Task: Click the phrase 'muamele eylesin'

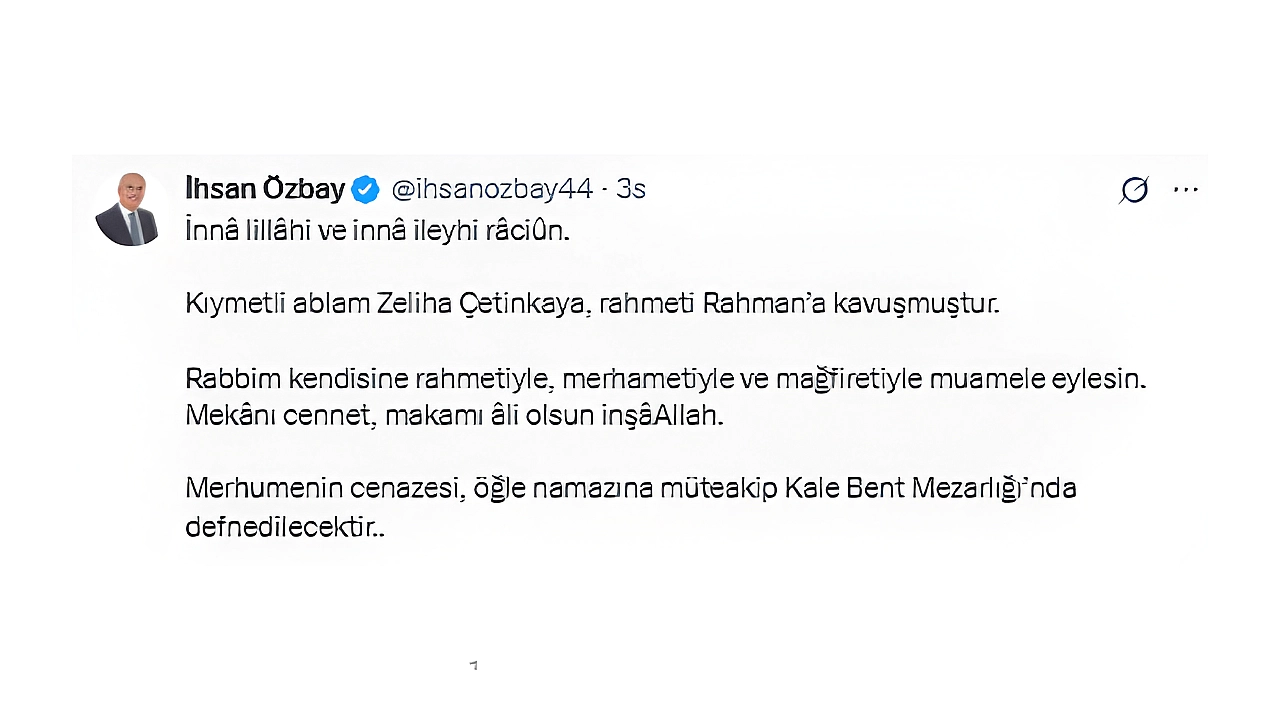Action: (1036, 379)
